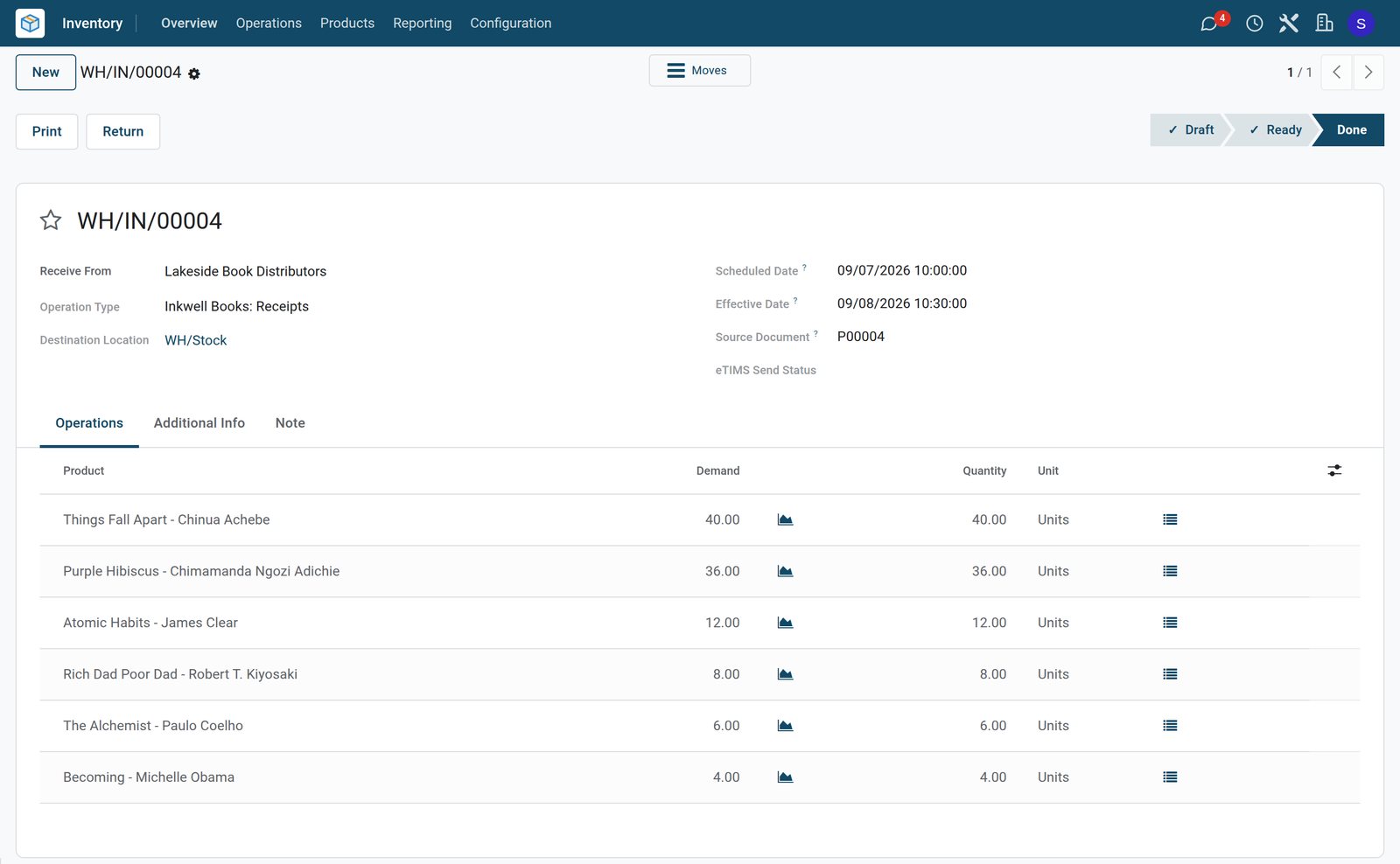Viewport: 1400px width, 864px height.
Task: Open forecast chart for Becoming
Action: tap(785, 777)
